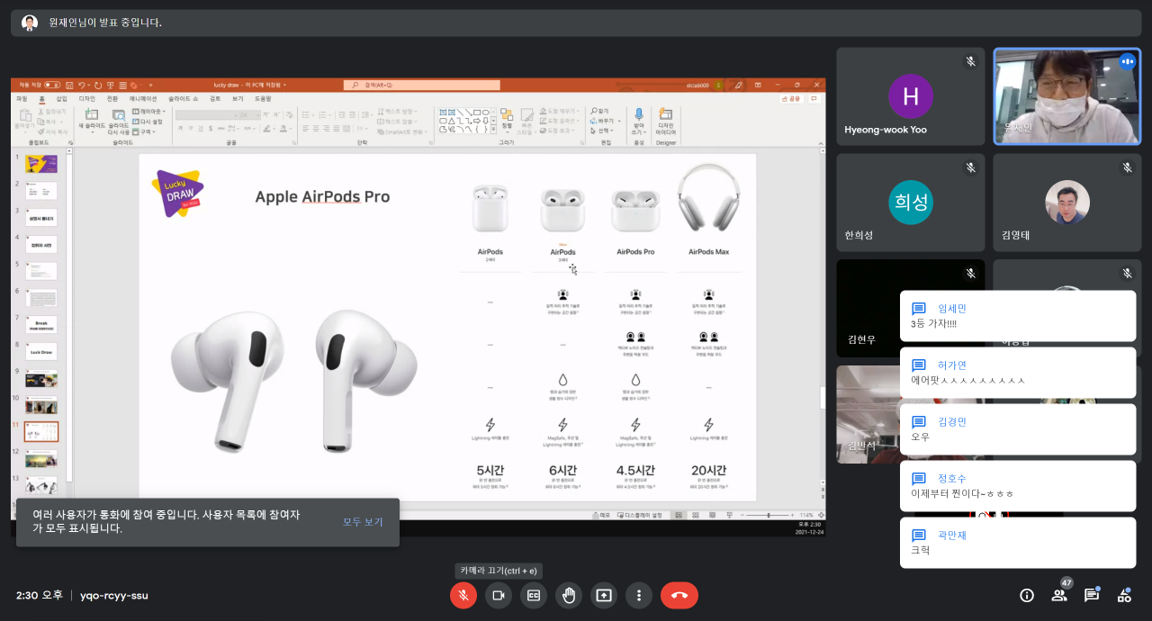Open the chat panel icon
This screenshot has width=1152, height=621.
pos(1092,595)
